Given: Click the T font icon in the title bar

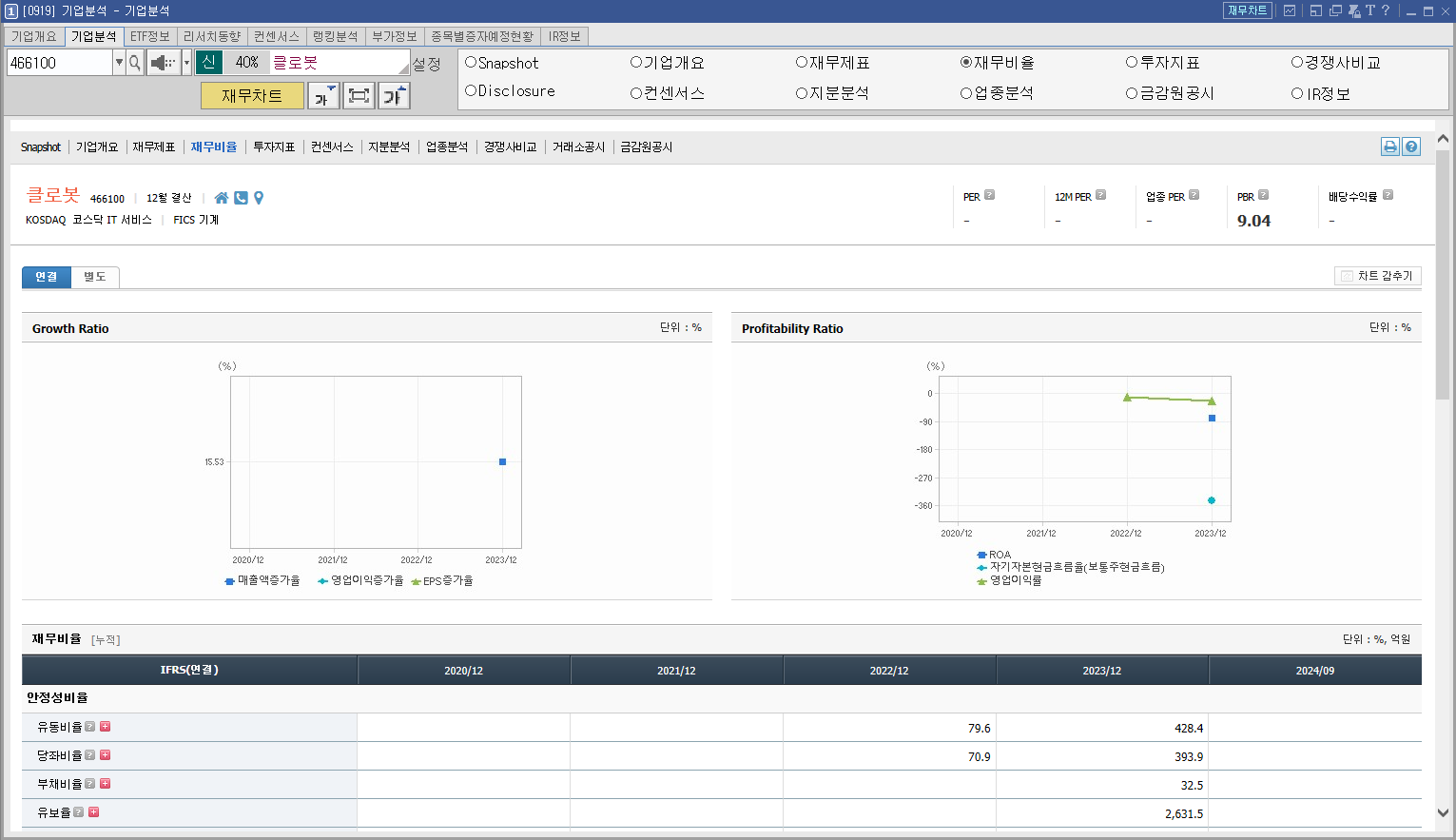Looking at the screenshot, I should [x=1370, y=10].
